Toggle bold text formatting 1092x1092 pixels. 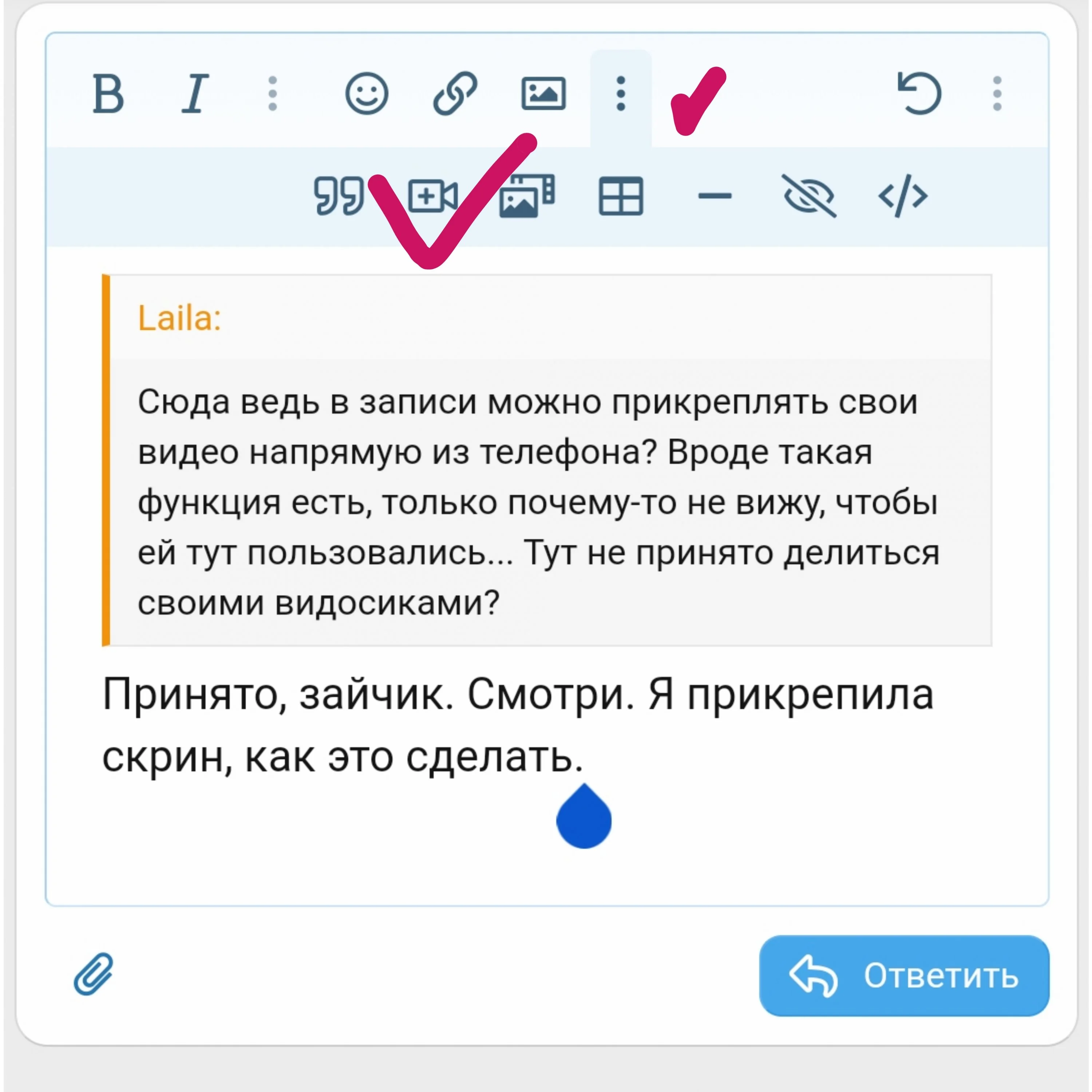pos(108,94)
